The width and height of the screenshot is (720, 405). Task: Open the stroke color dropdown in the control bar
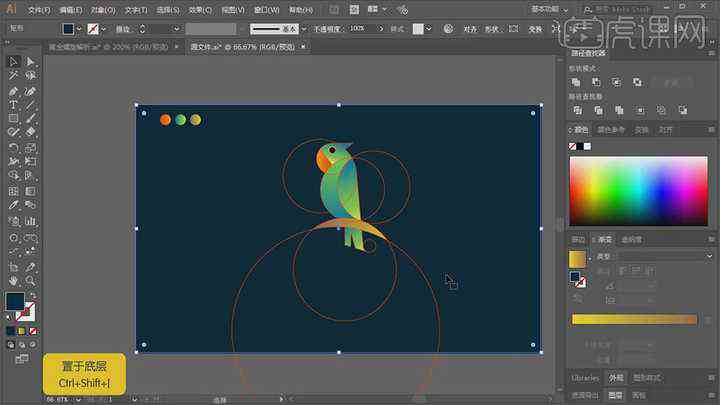click(x=103, y=29)
